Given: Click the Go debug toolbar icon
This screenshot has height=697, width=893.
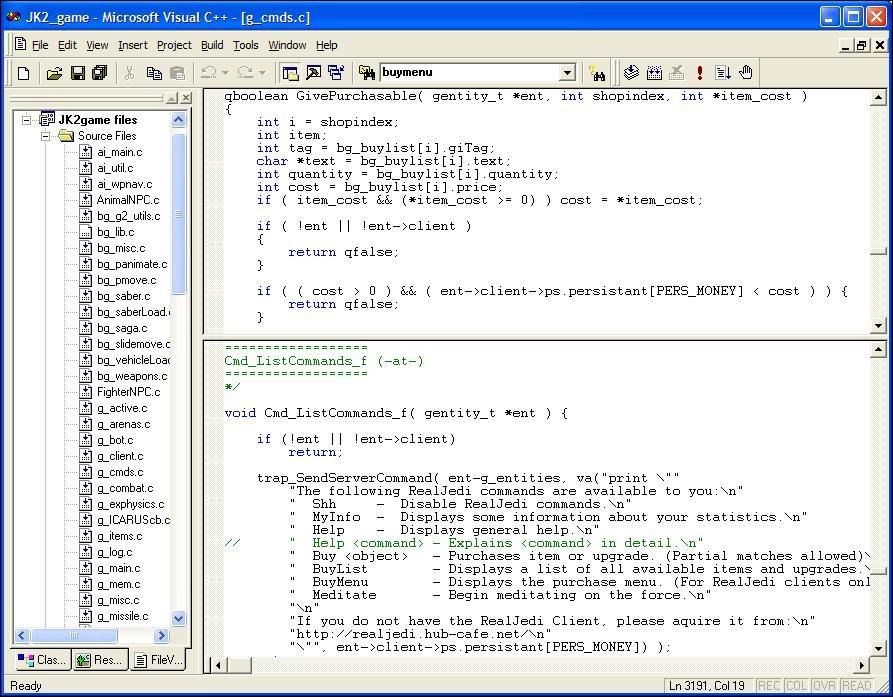Looking at the screenshot, I should 723,73.
